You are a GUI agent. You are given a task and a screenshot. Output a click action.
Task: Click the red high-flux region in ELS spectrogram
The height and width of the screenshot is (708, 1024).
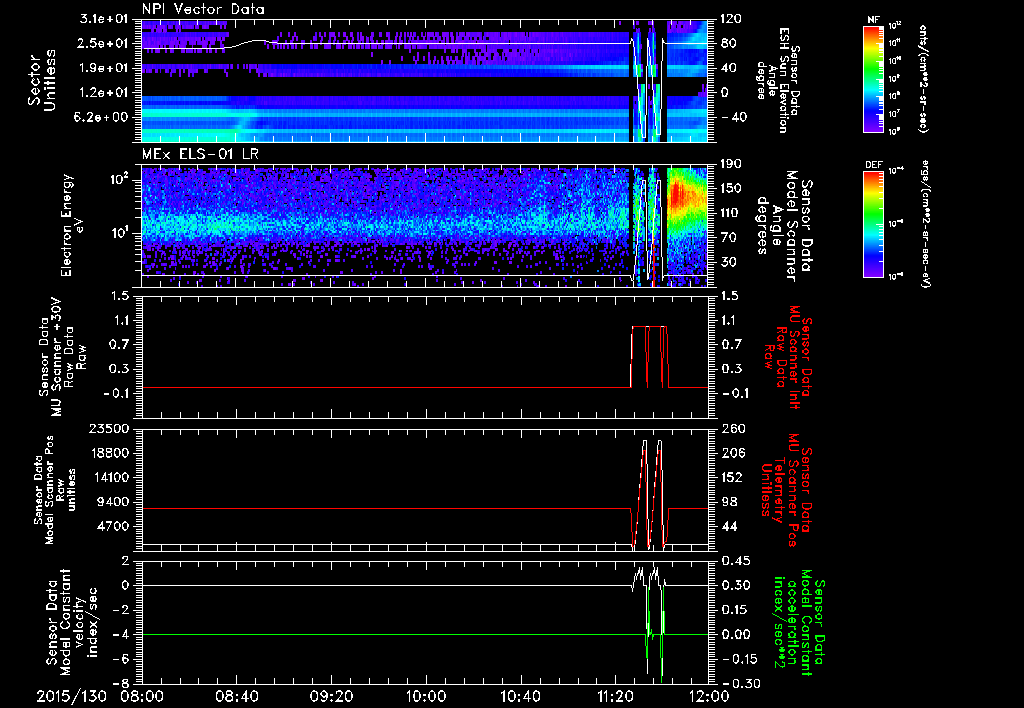coord(679,193)
